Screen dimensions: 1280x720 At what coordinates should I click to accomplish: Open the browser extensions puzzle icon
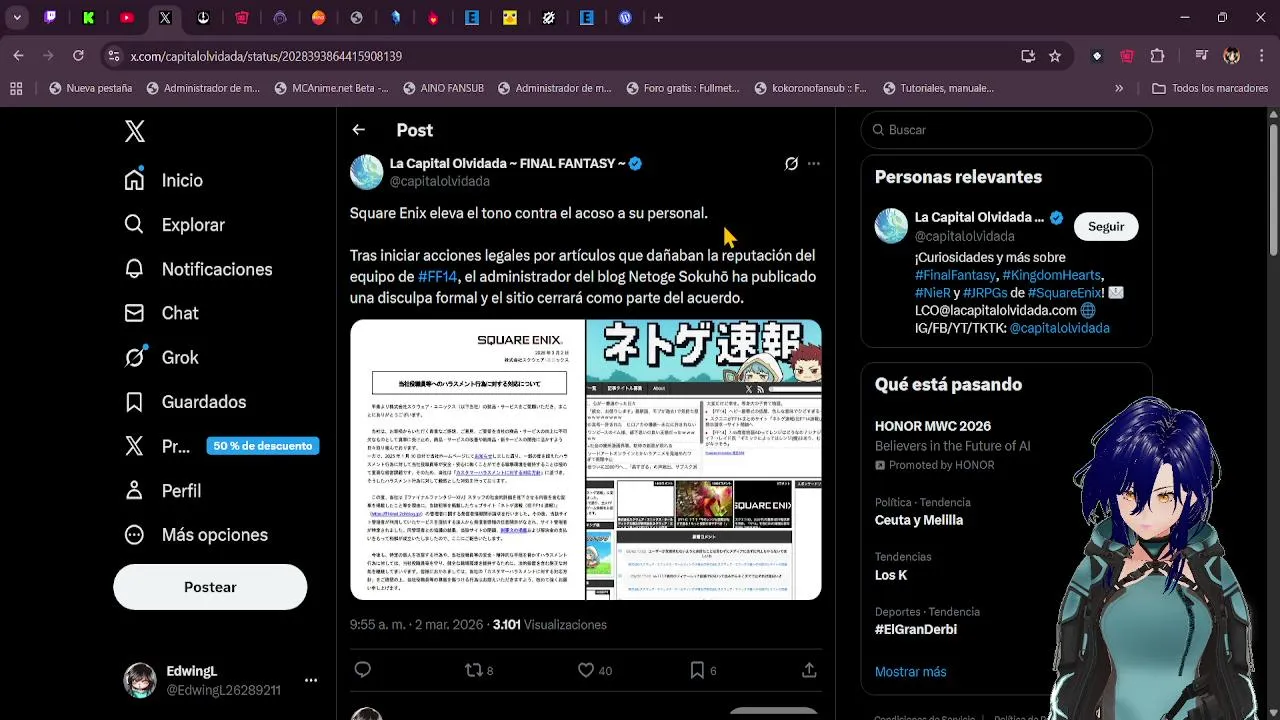click(x=1157, y=56)
